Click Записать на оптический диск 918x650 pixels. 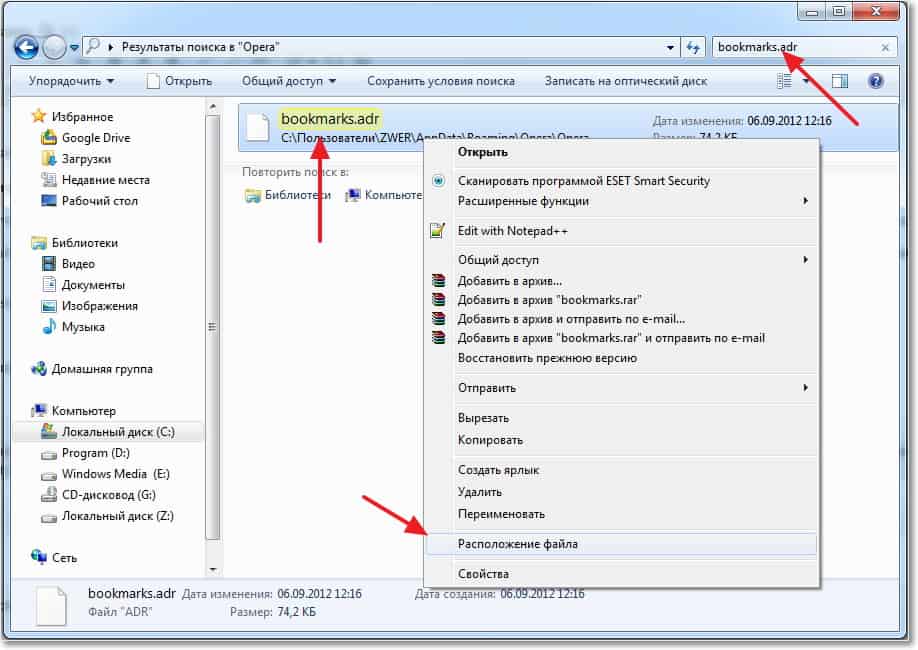(x=625, y=81)
